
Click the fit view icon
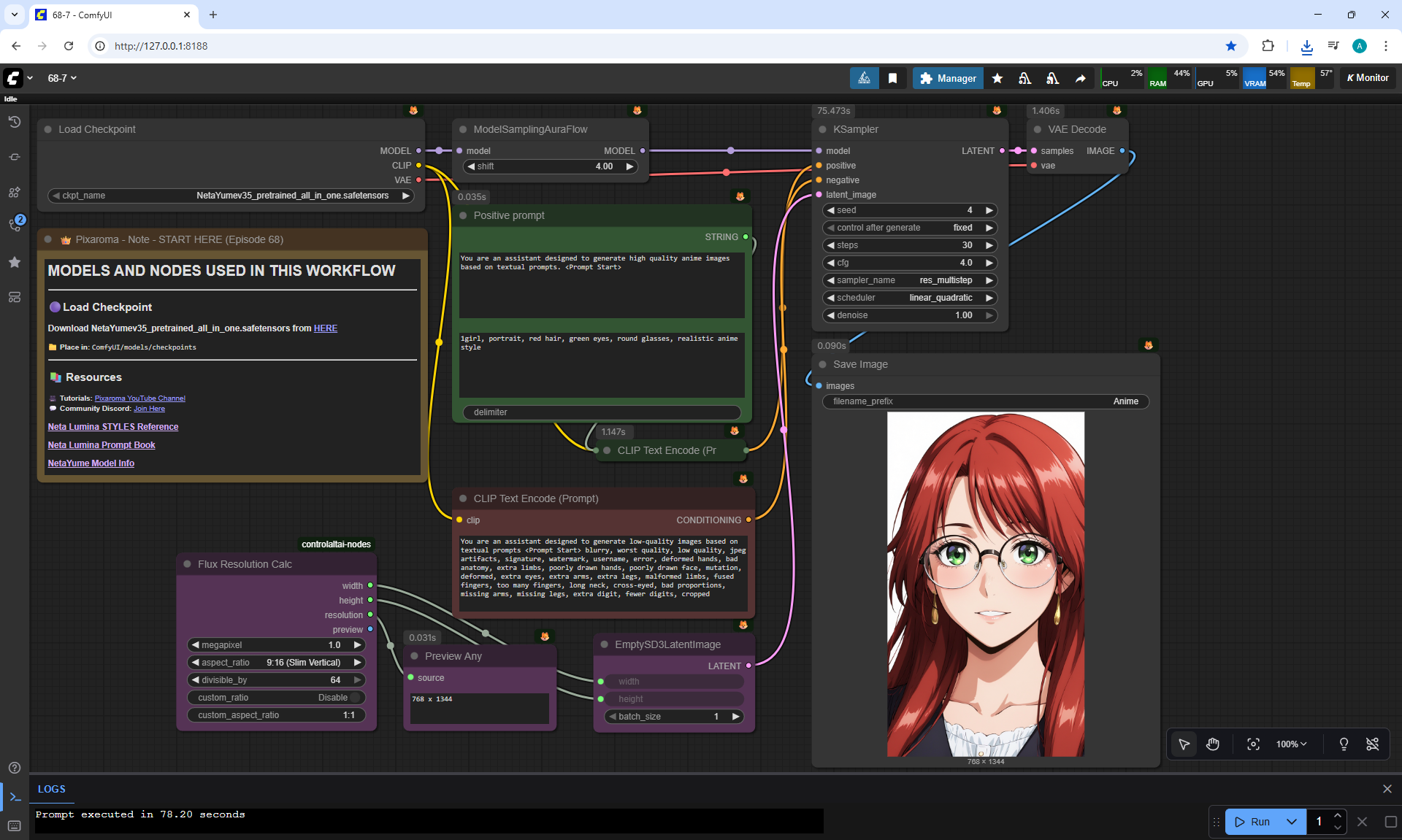point(1253,744)
